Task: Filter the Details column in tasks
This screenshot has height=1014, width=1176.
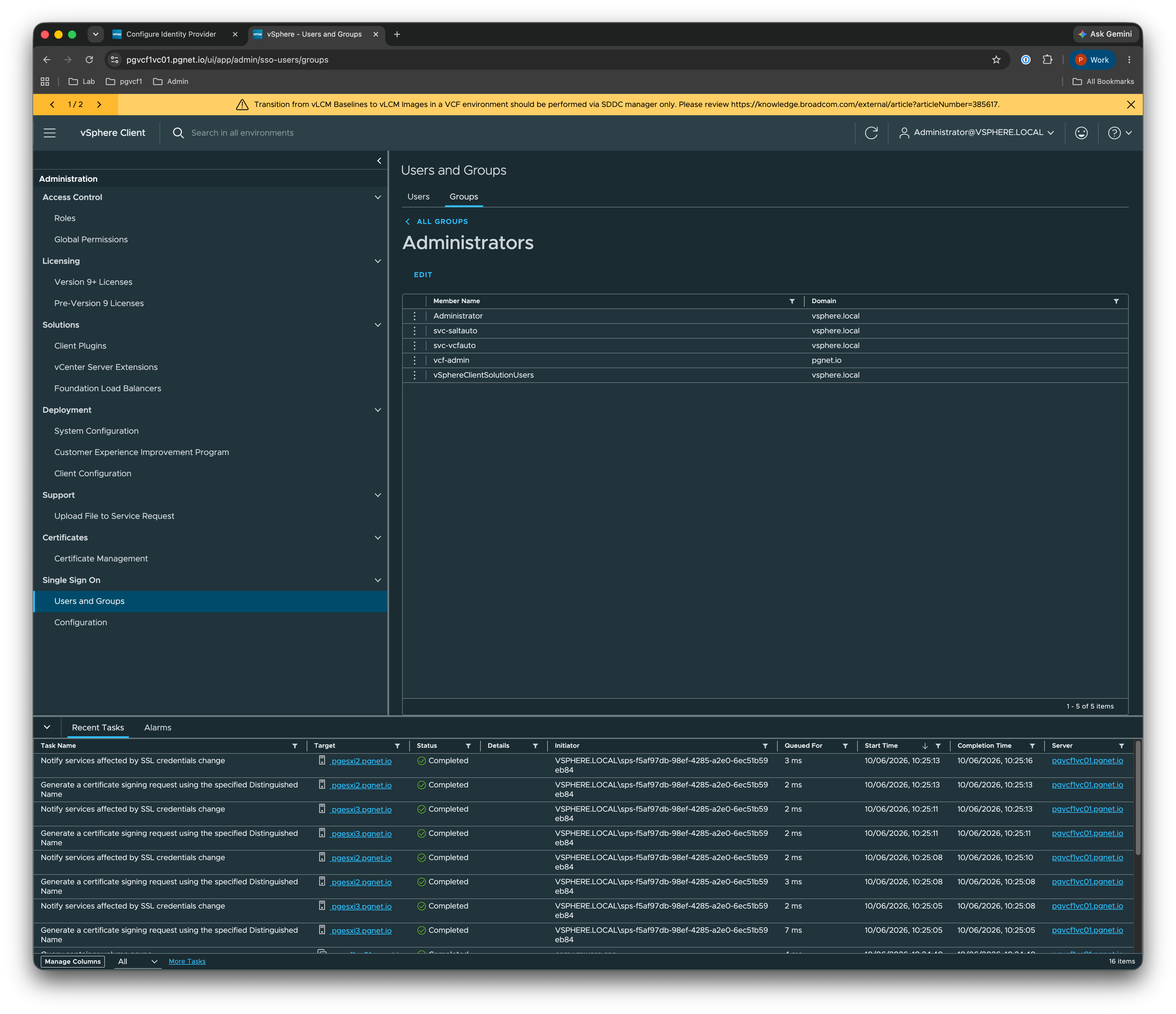Action: point(535,746)
